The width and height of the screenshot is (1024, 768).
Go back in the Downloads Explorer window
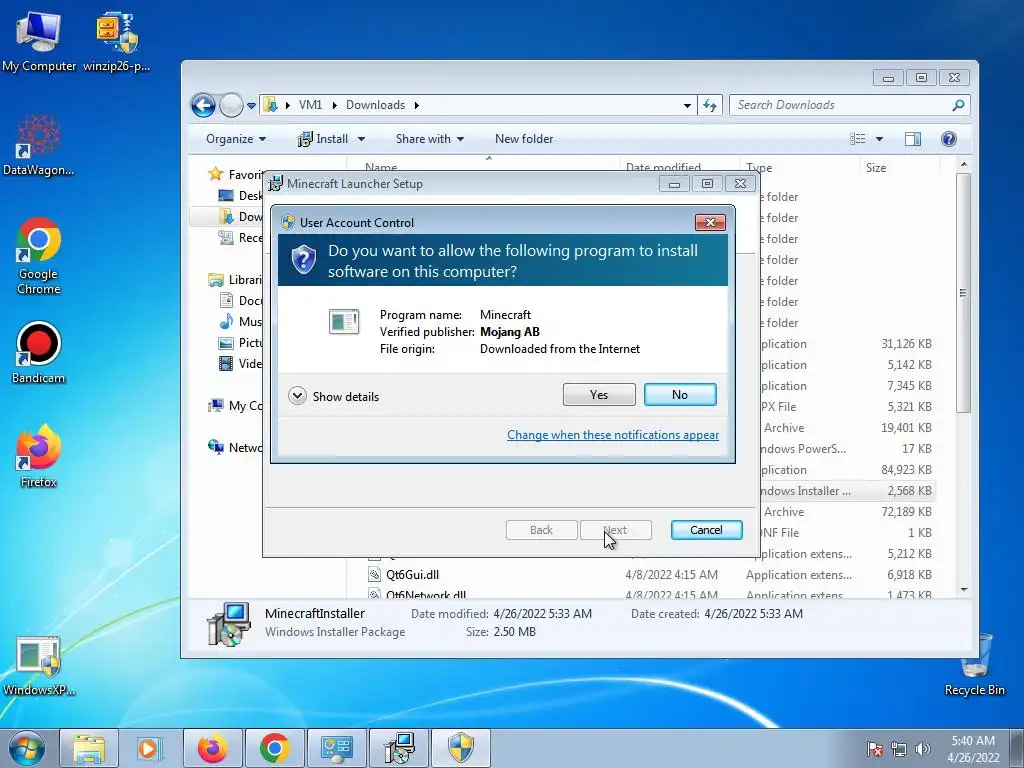point(203,105)
